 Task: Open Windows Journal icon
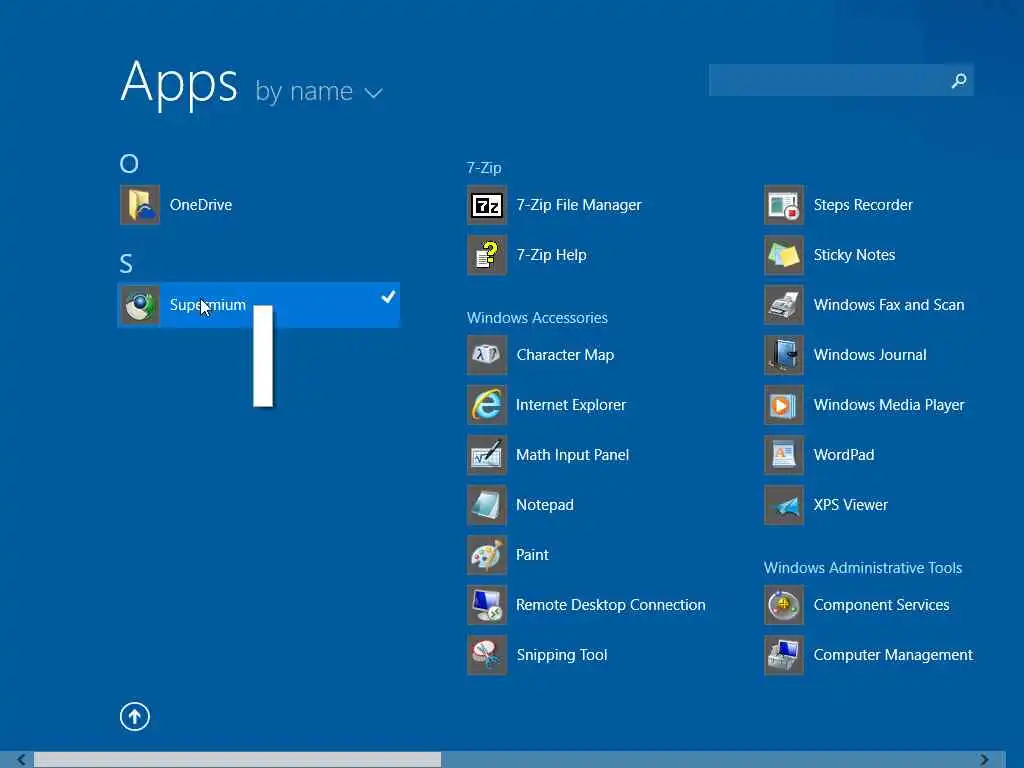784,355
